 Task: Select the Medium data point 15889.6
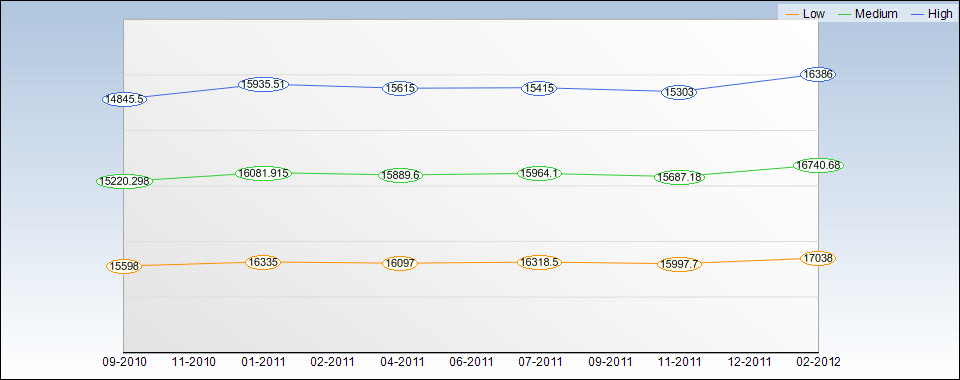coord(400,175)
